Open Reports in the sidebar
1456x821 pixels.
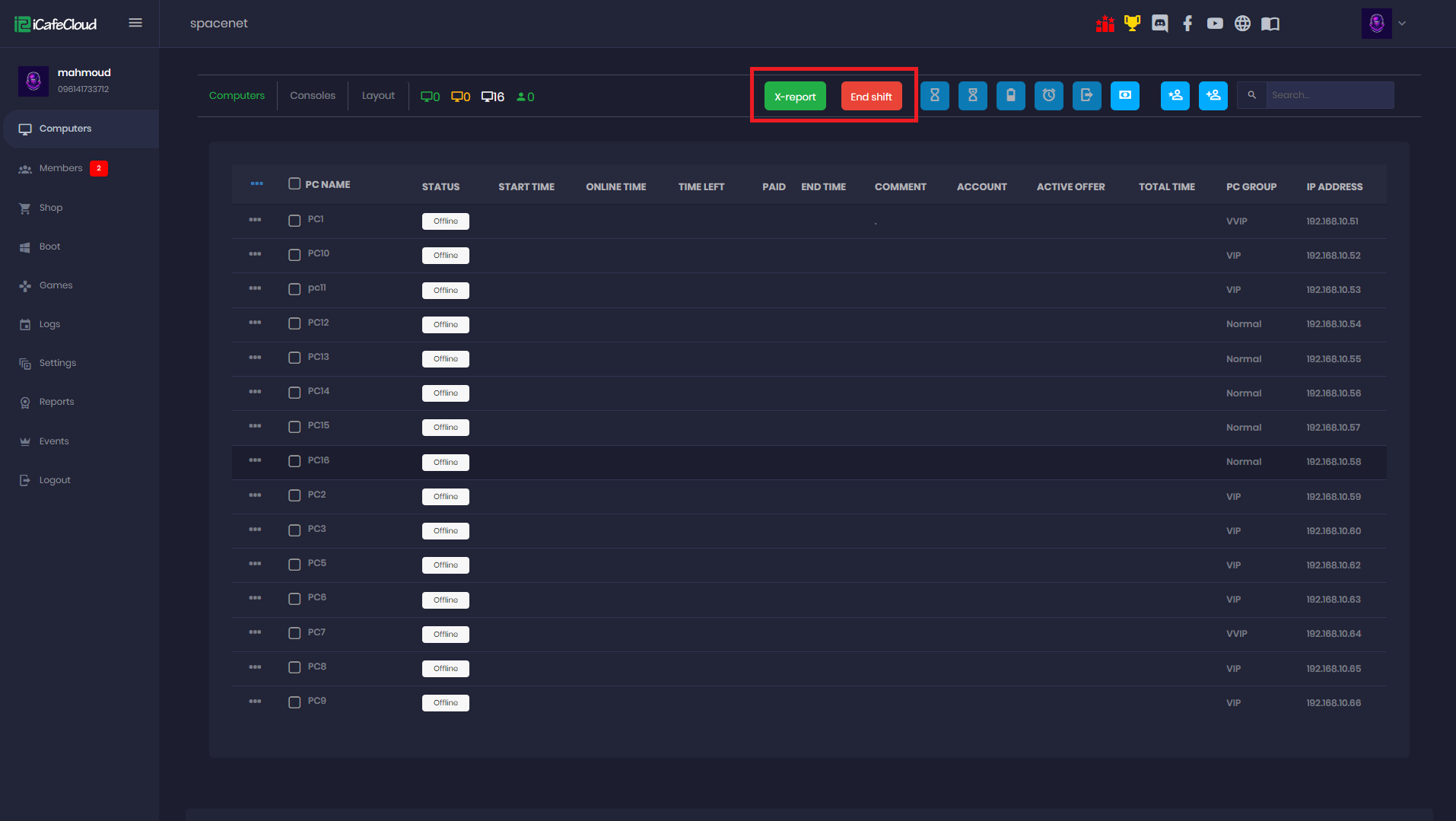(56, 402)
